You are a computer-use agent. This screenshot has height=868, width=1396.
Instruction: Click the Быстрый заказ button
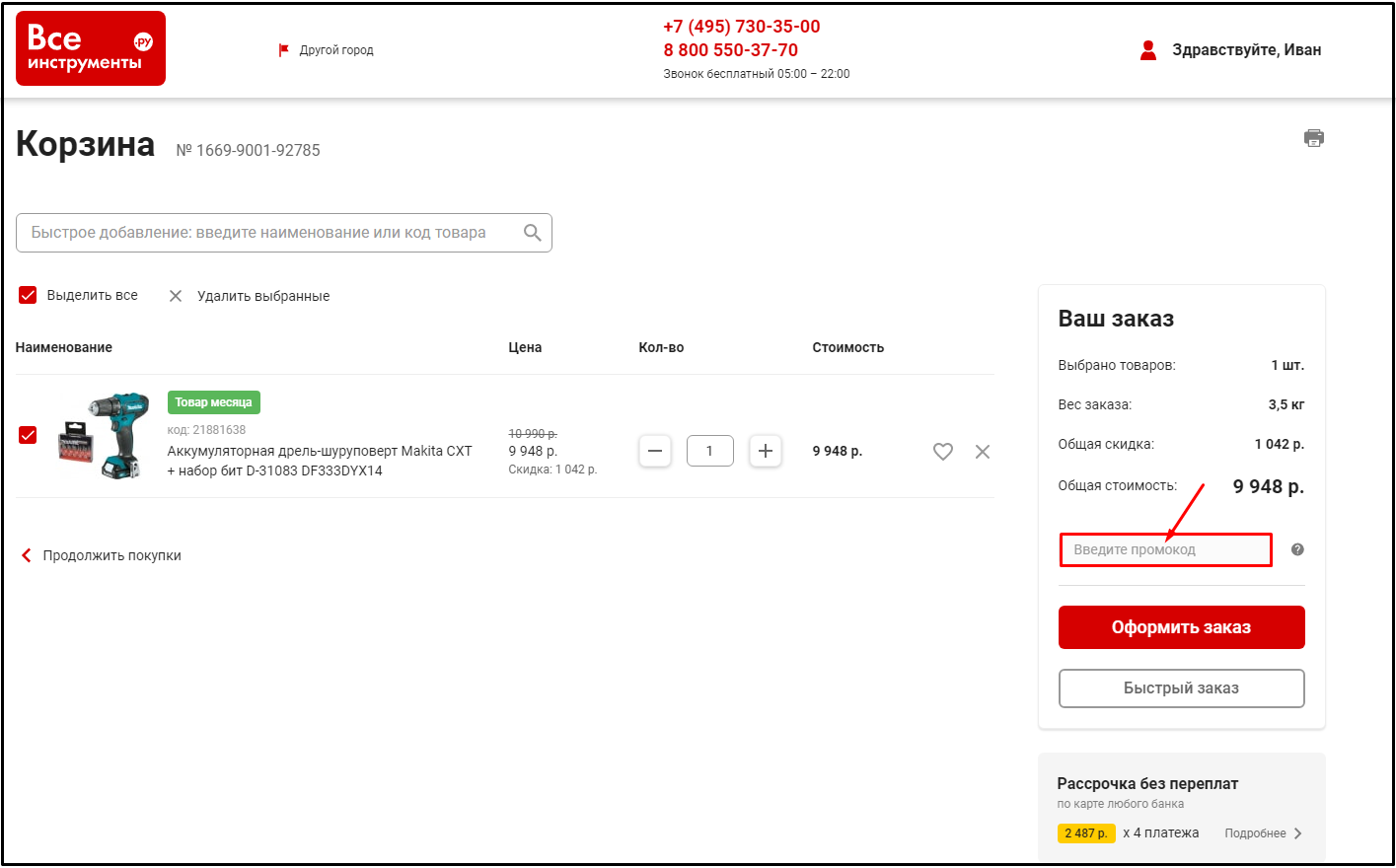click(x=1182, y=688)
